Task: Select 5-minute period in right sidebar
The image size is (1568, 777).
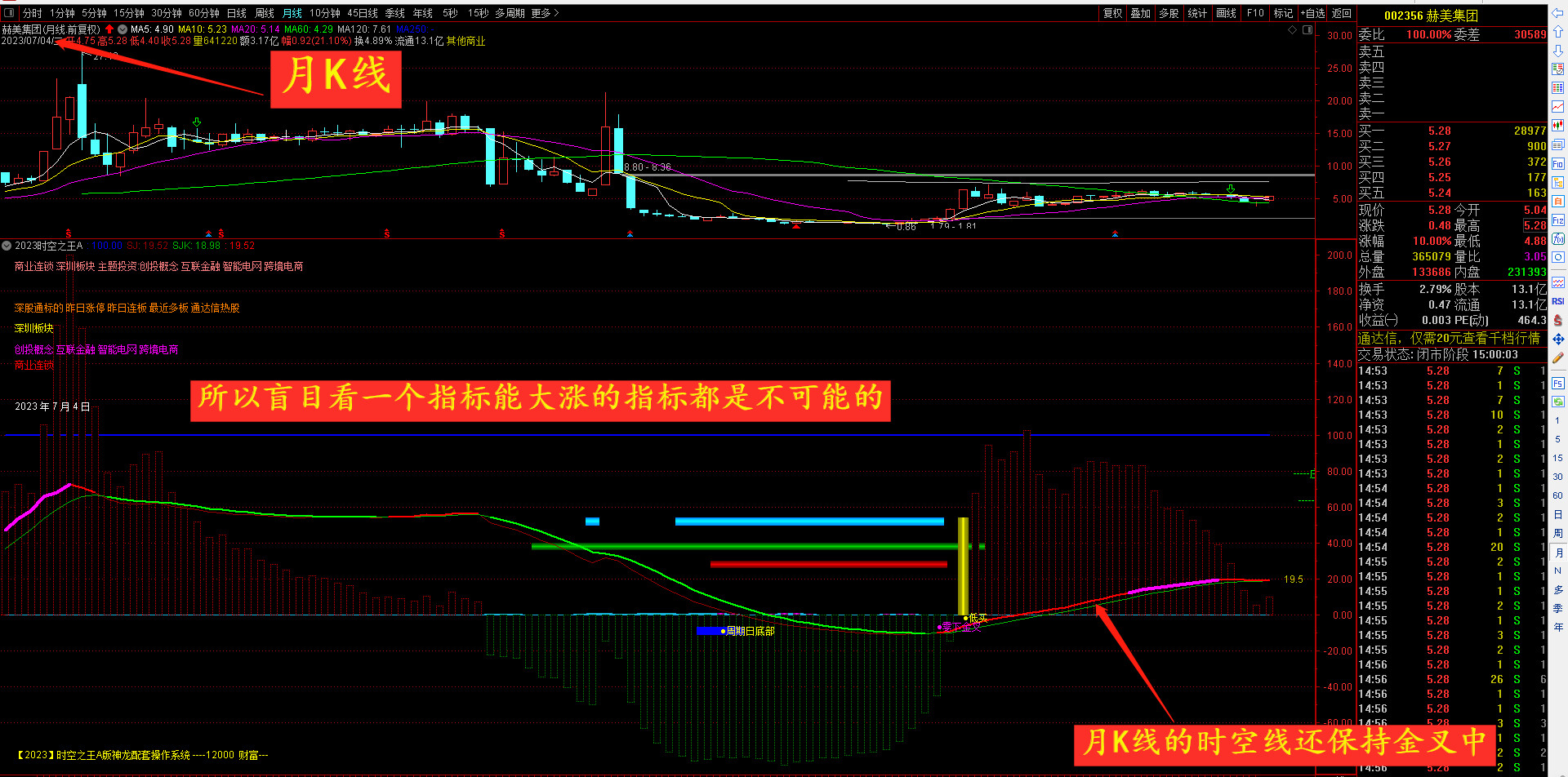Action: click(1558, 439)
